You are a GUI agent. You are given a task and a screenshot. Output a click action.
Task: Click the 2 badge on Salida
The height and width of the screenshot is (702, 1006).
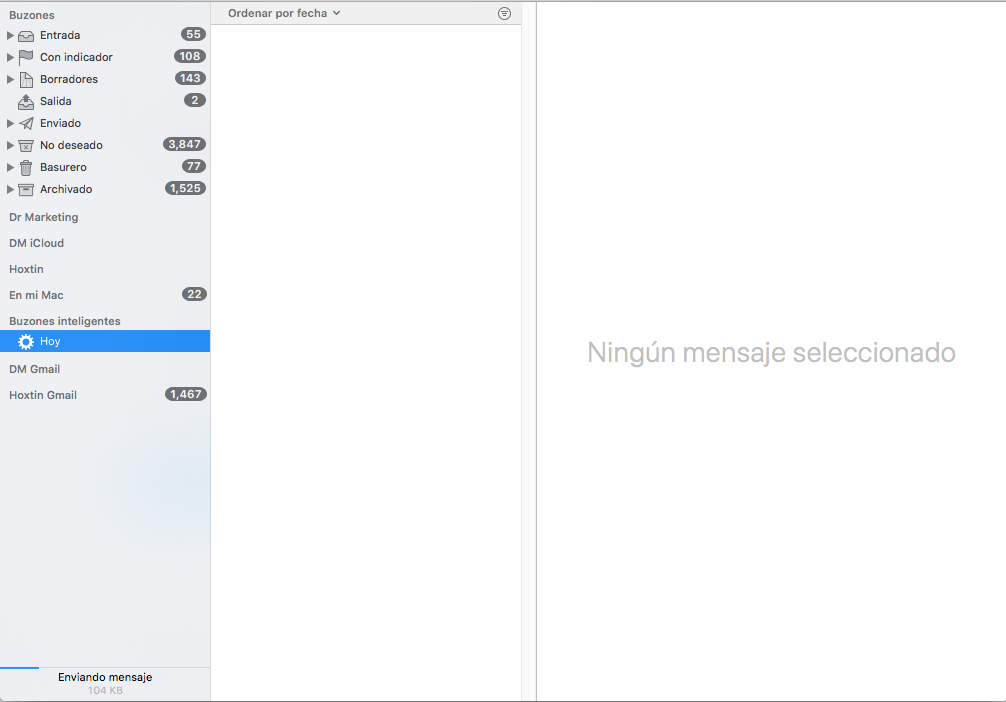point(194,100)
